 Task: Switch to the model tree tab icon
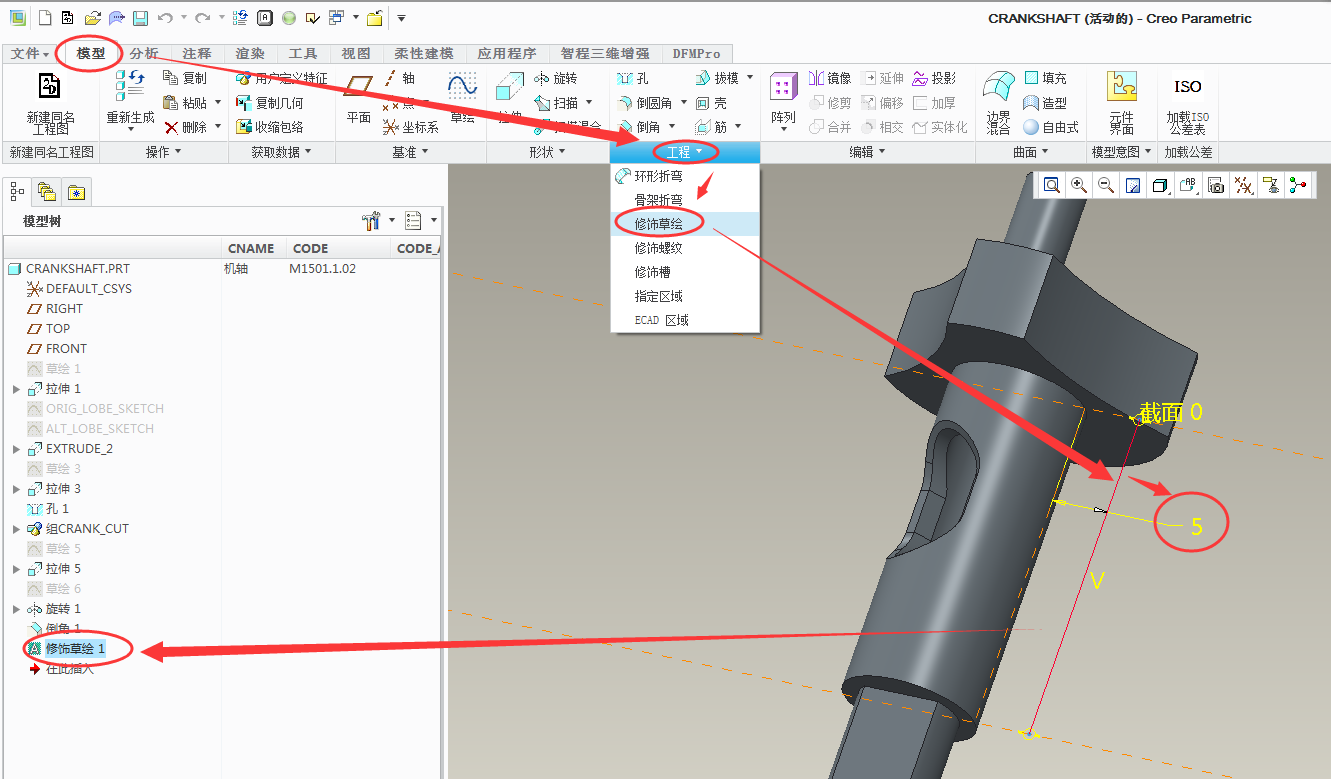[x=18, y=191]
